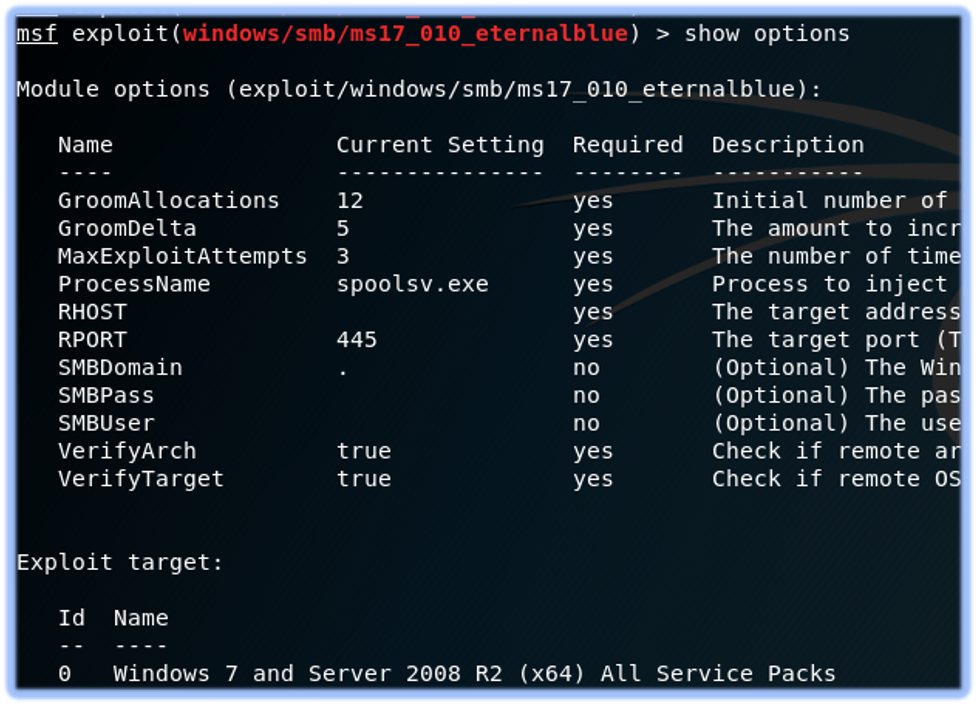Image resolution: width=978 pixels, height=706 pixels.
Task: Click the 'Exploit target:' heading
Action: point(120,563)
